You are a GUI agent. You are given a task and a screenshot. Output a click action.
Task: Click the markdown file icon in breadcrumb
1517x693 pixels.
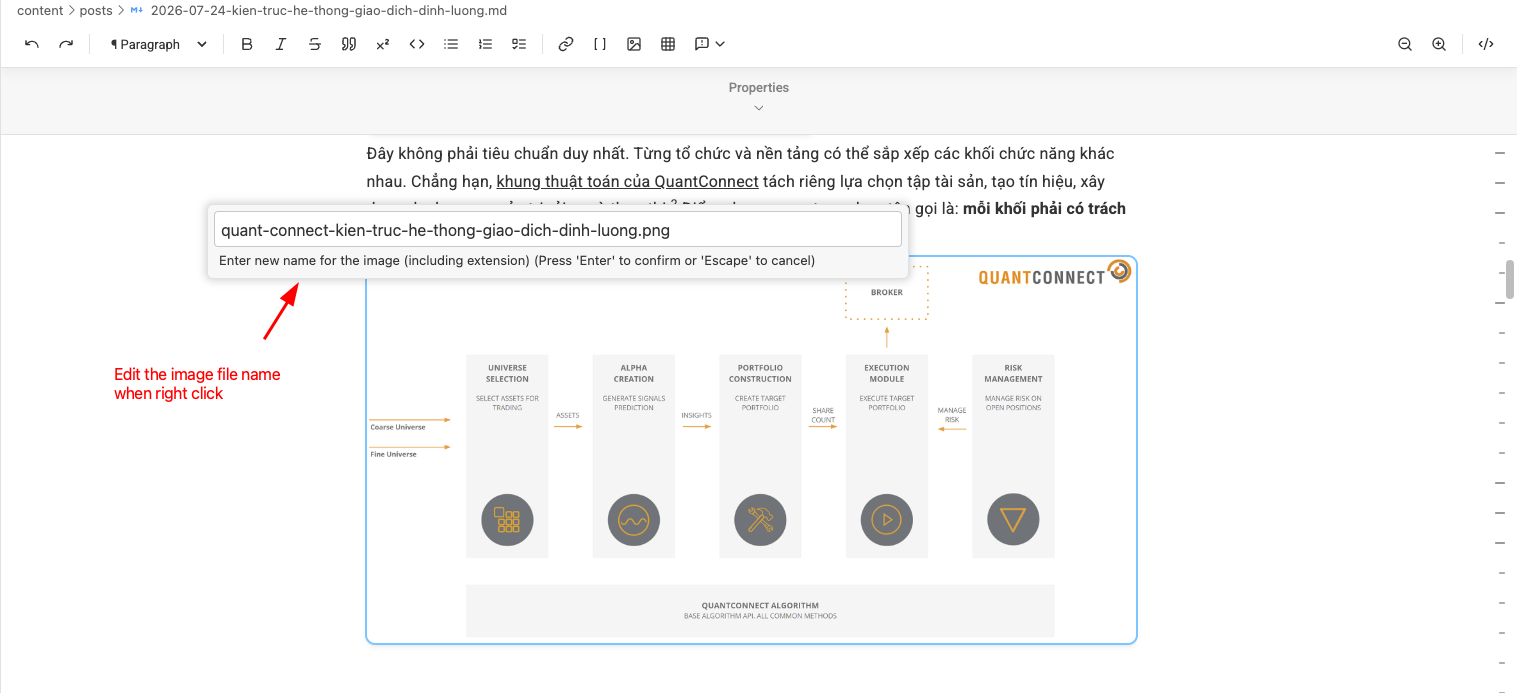pos(137,11)
